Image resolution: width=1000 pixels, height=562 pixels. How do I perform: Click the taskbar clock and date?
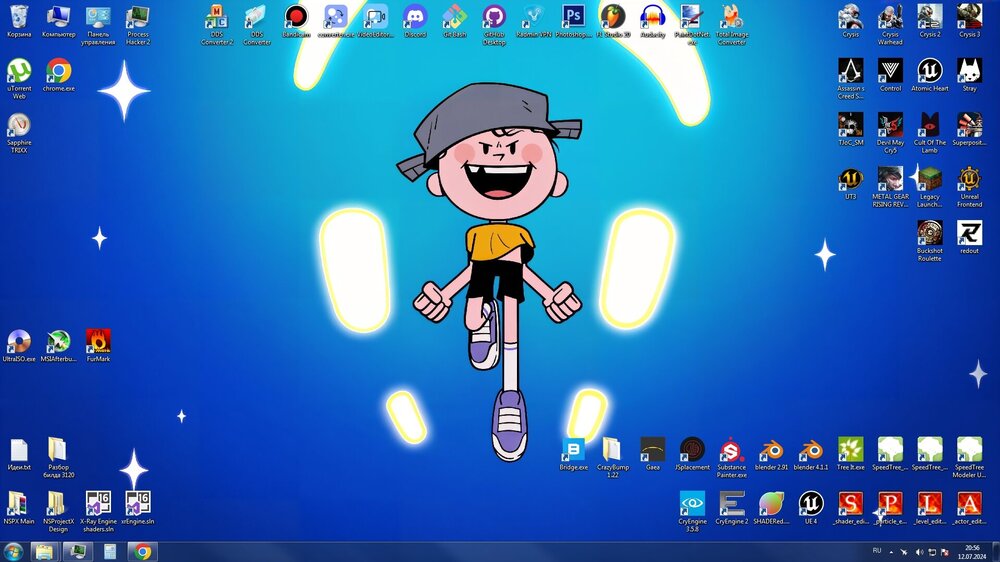click(973, 551)
